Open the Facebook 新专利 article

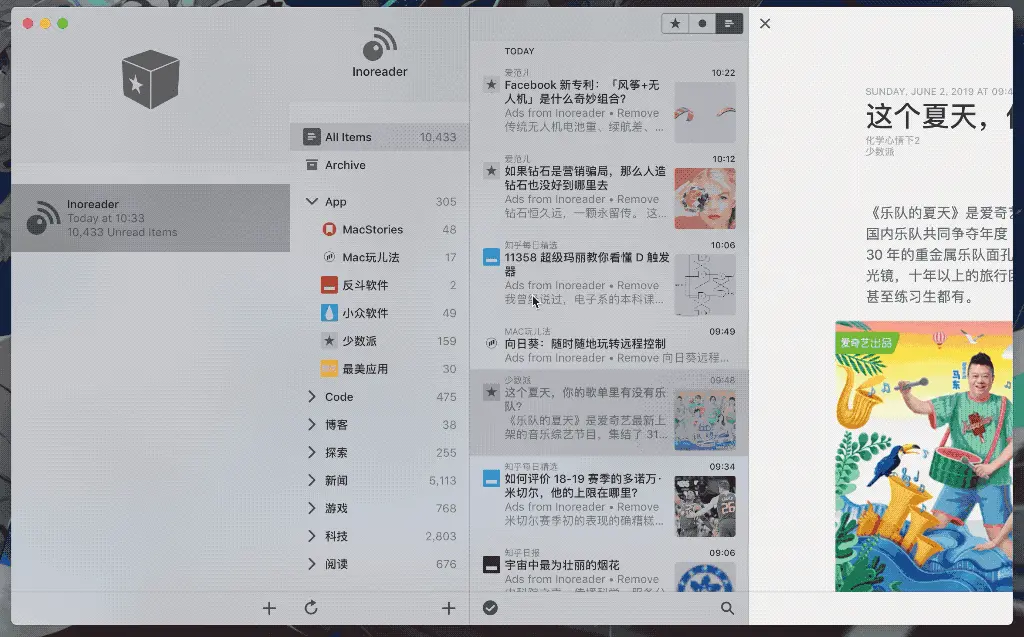coord(609,106)
